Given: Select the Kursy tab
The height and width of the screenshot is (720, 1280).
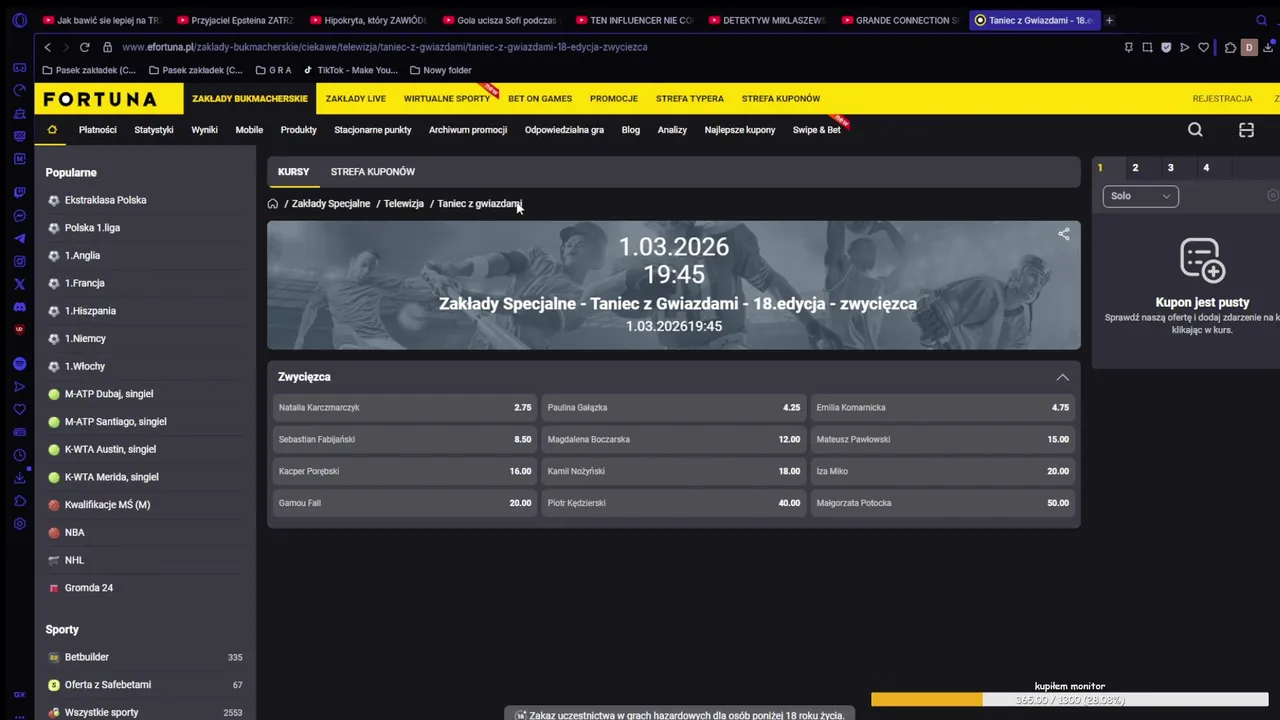Looking at the screenshot, I should coord(293,172).
